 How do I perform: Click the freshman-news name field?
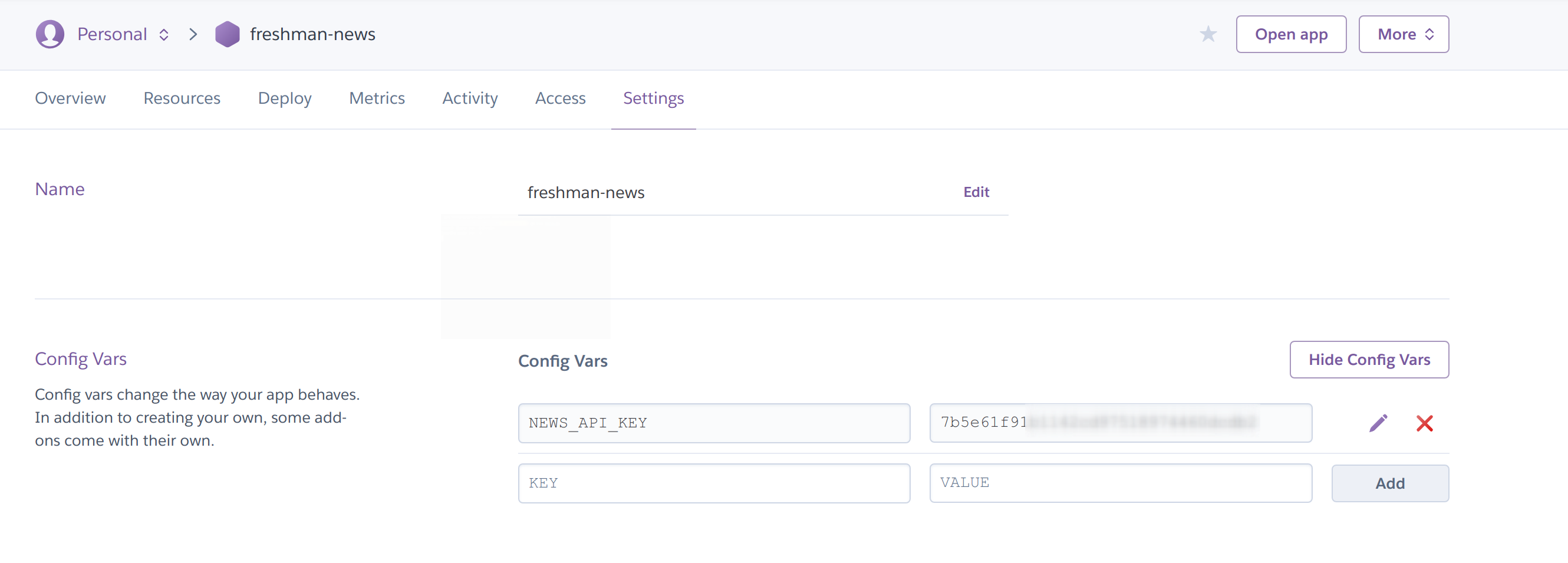click(763, 192)
